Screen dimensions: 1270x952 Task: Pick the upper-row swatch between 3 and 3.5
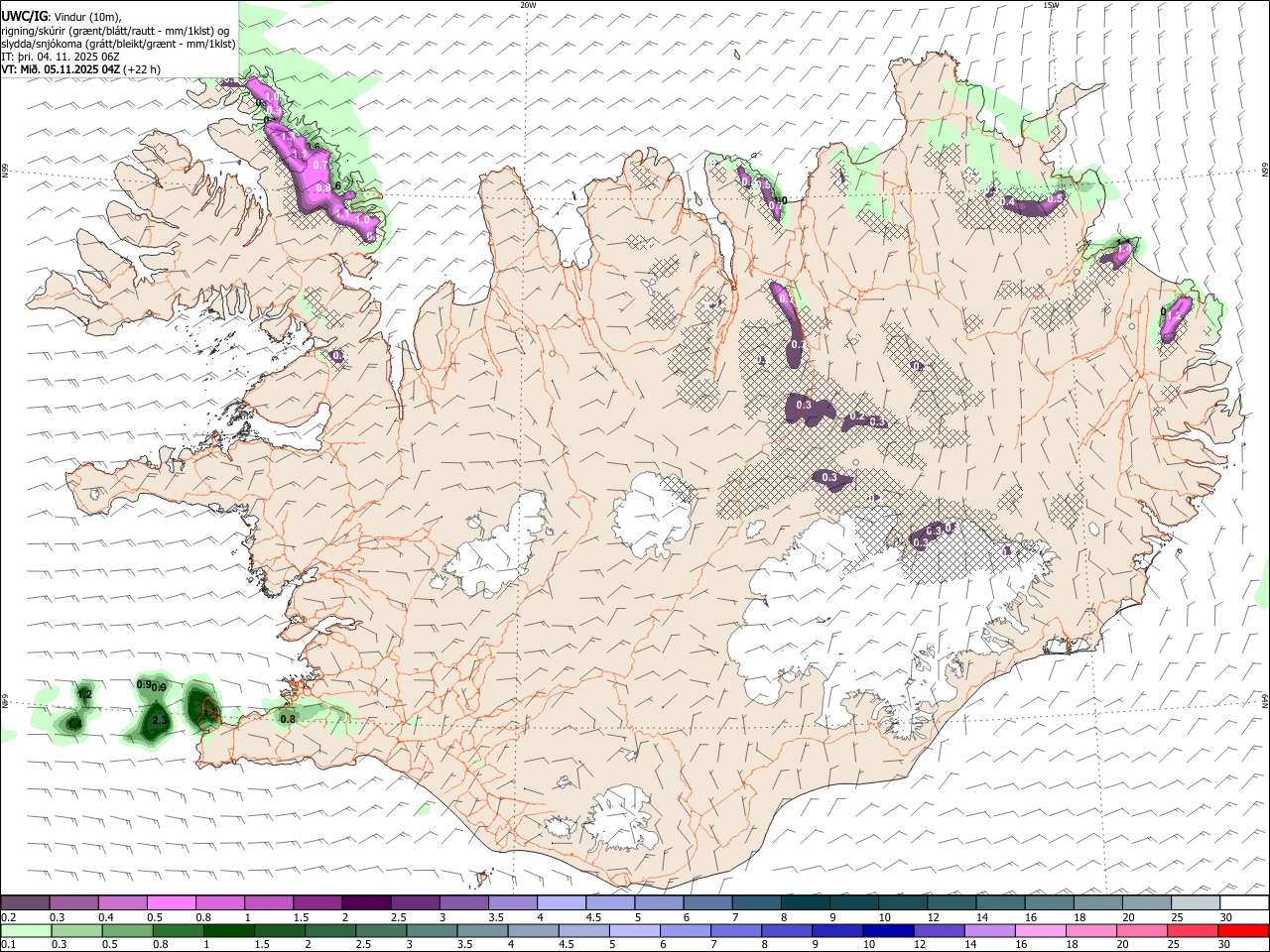pyautogui.click(x=463, y=903)
